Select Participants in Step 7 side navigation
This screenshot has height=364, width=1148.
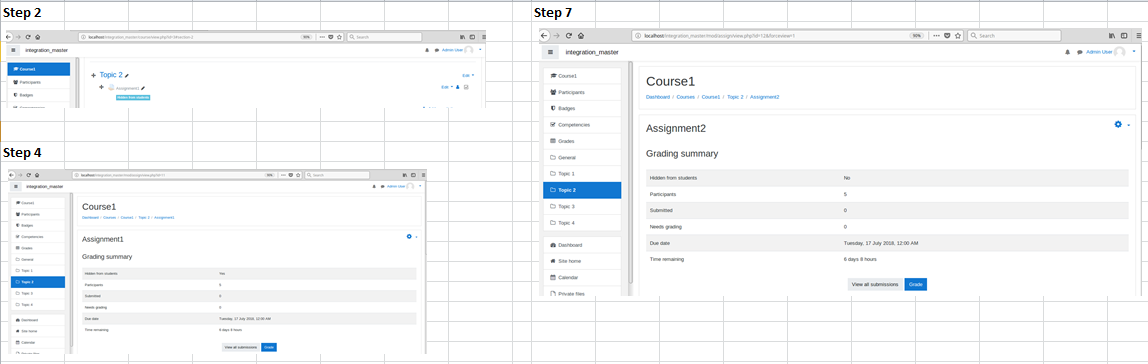[582, 92]
